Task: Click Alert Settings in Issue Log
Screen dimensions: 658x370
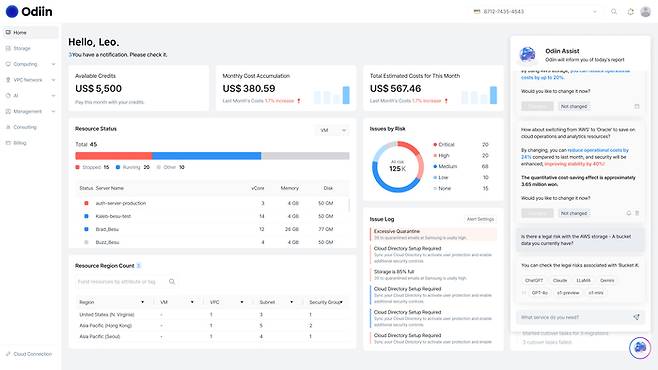Action: (480, 219)
